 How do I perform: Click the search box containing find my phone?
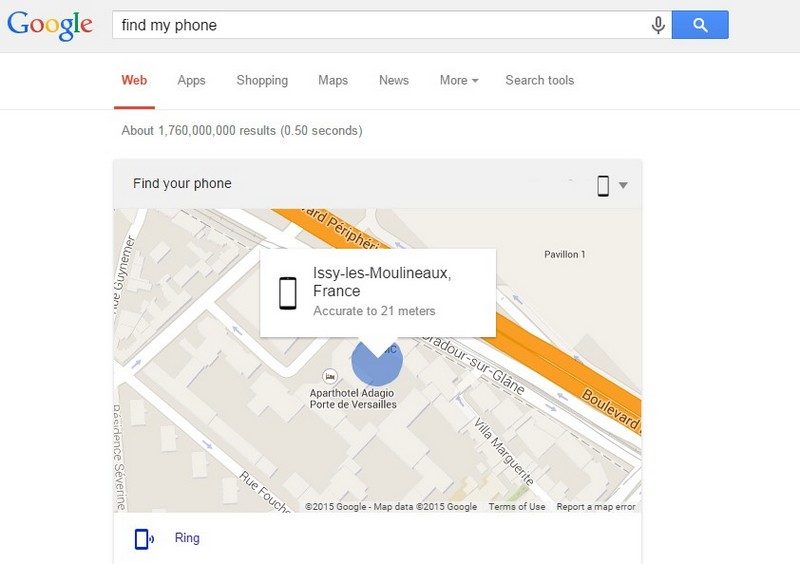point(380,25)
